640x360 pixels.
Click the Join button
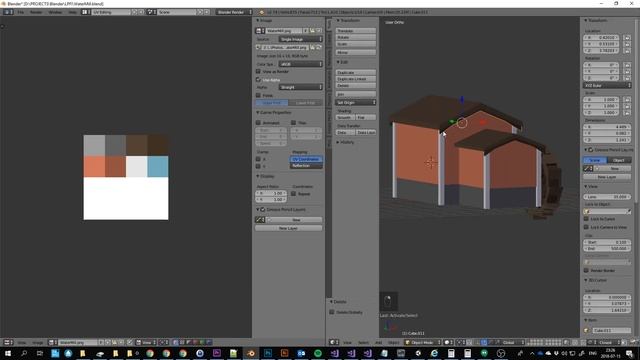tap(356, 94)
